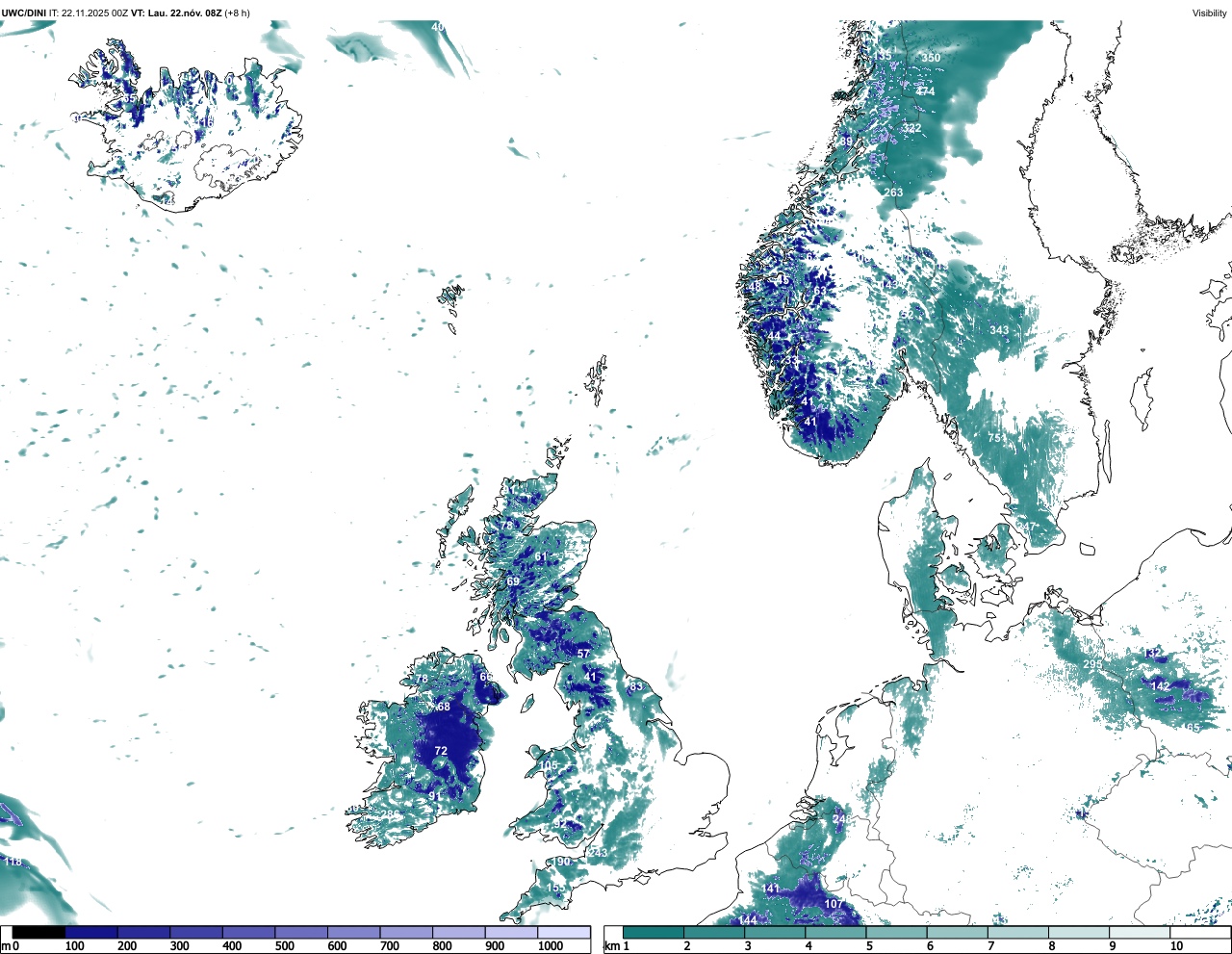Click the 'Visibility' title label
Viewport: 1232px width, 954px height.
(x=1209, y=13)
